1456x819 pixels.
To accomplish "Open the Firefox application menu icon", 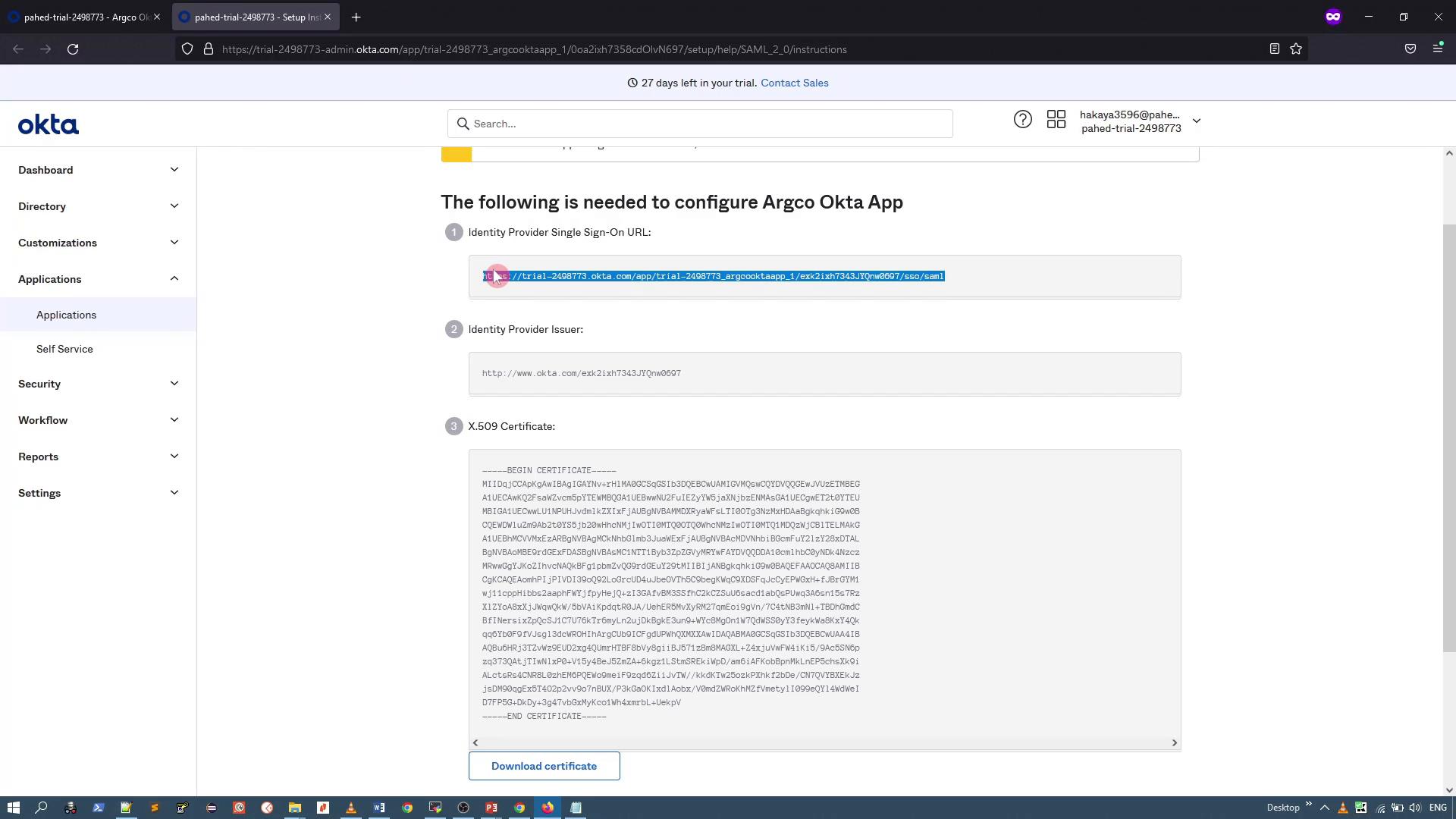I will [1438, 49].
